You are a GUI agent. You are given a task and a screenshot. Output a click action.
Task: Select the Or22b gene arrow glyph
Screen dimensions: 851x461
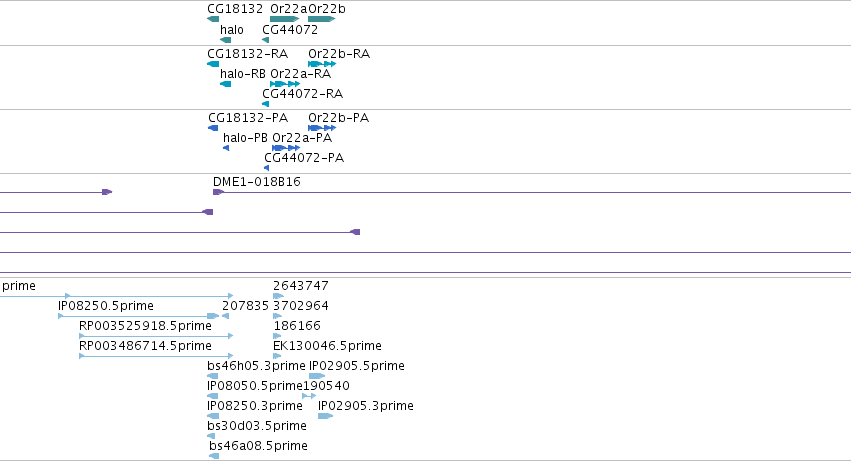[322, 19]
